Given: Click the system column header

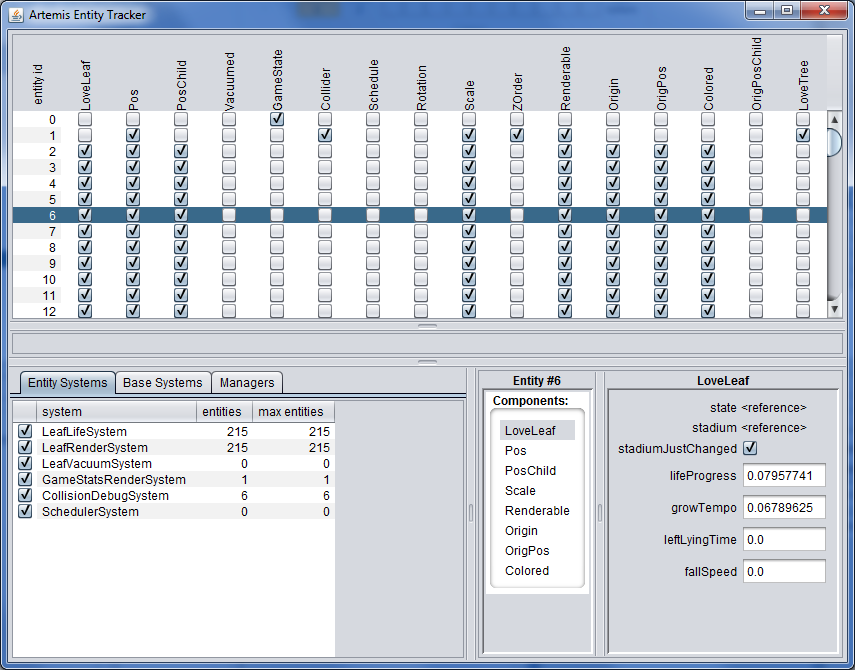Looking at the screenshot, I should (x=115, y=412).
